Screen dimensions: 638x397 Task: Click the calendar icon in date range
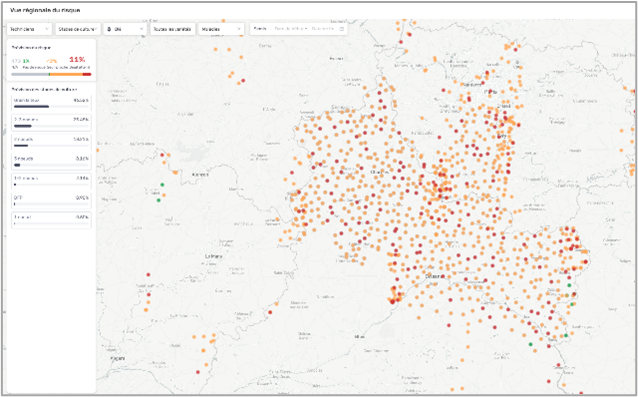pyautogui.click(x=341, y=29)
